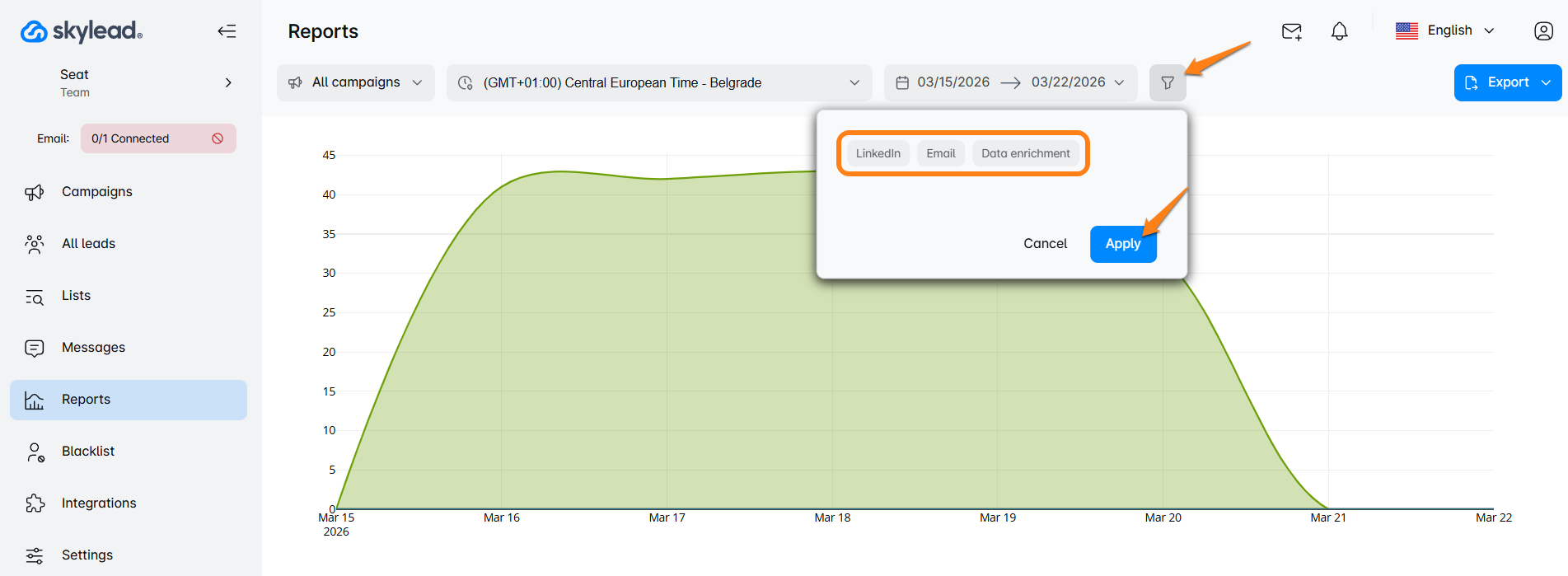Go to Campaigns in the sidebar
The image size is (1568, 576).
point(96,191)
